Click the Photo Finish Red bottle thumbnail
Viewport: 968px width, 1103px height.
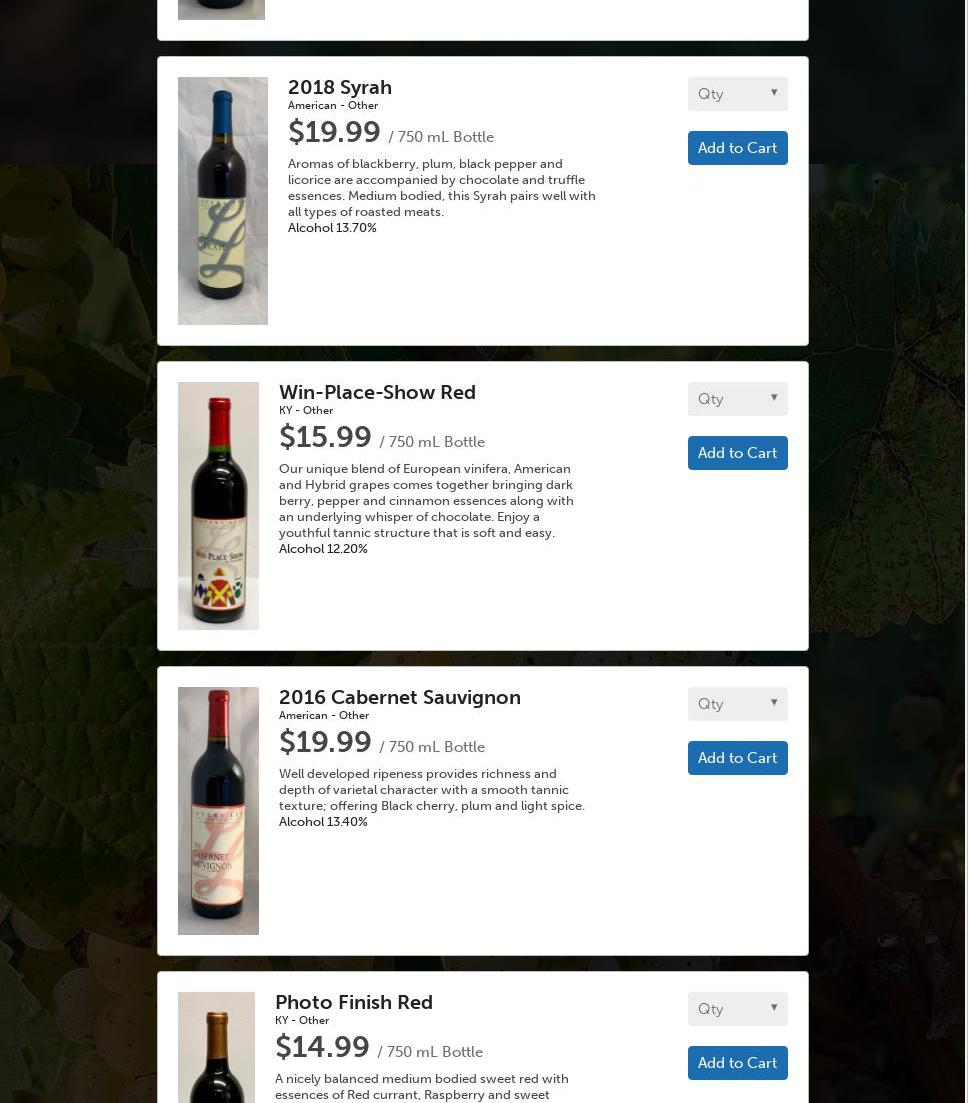click(216, 1047)
